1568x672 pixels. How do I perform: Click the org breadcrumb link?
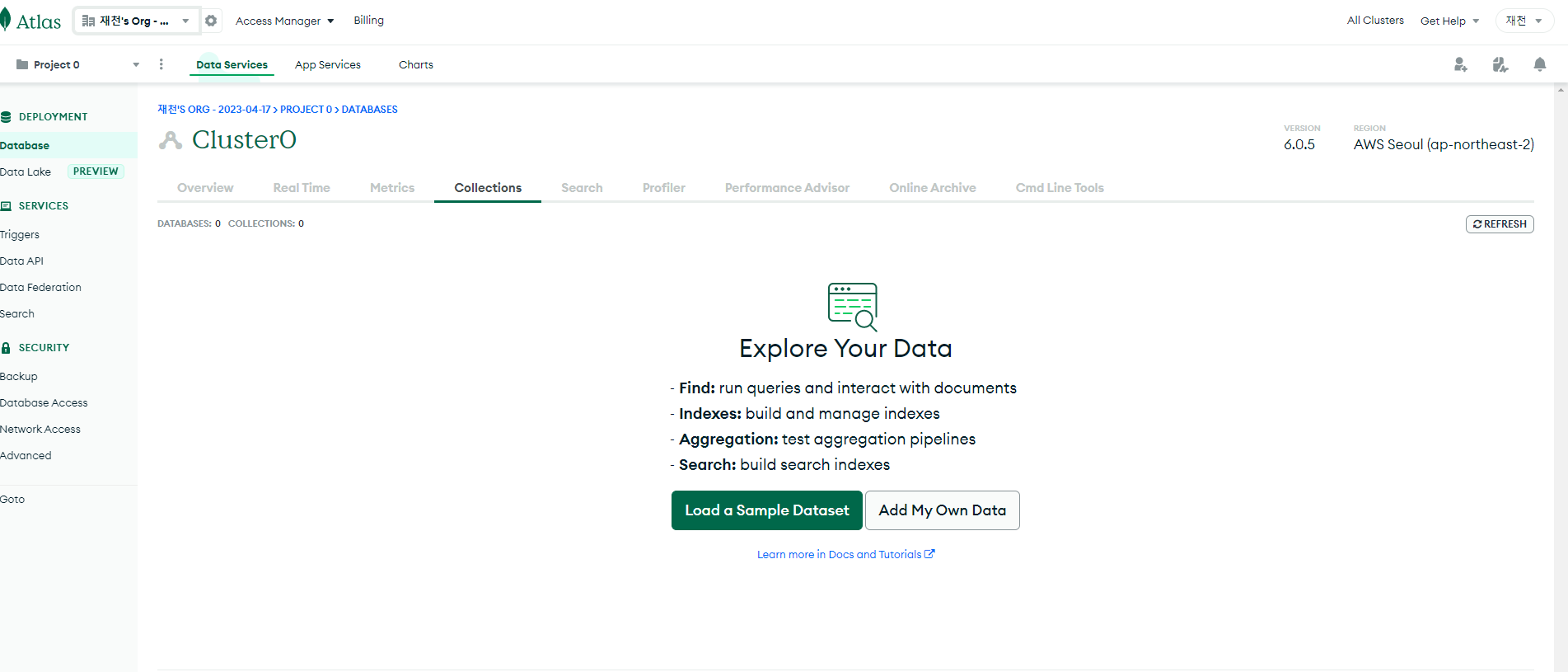(214, 110)
